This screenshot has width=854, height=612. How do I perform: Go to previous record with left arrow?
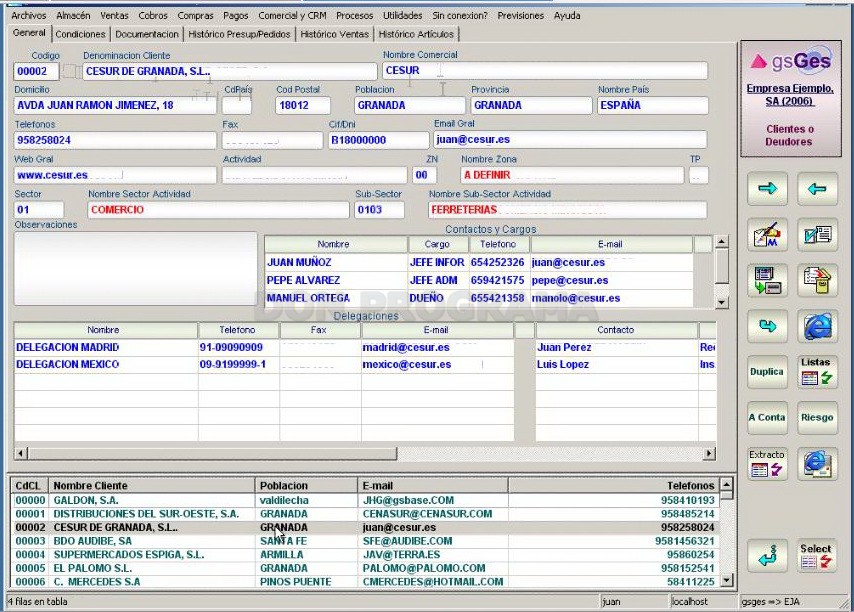817,188
